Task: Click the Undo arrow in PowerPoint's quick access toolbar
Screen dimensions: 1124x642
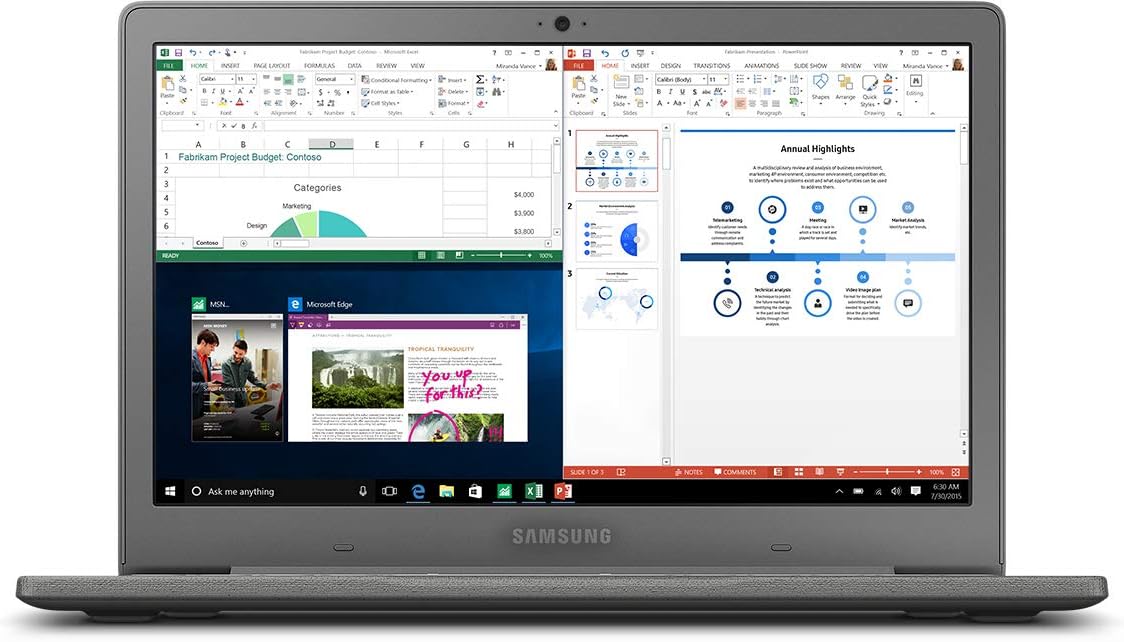Action: 605,53
